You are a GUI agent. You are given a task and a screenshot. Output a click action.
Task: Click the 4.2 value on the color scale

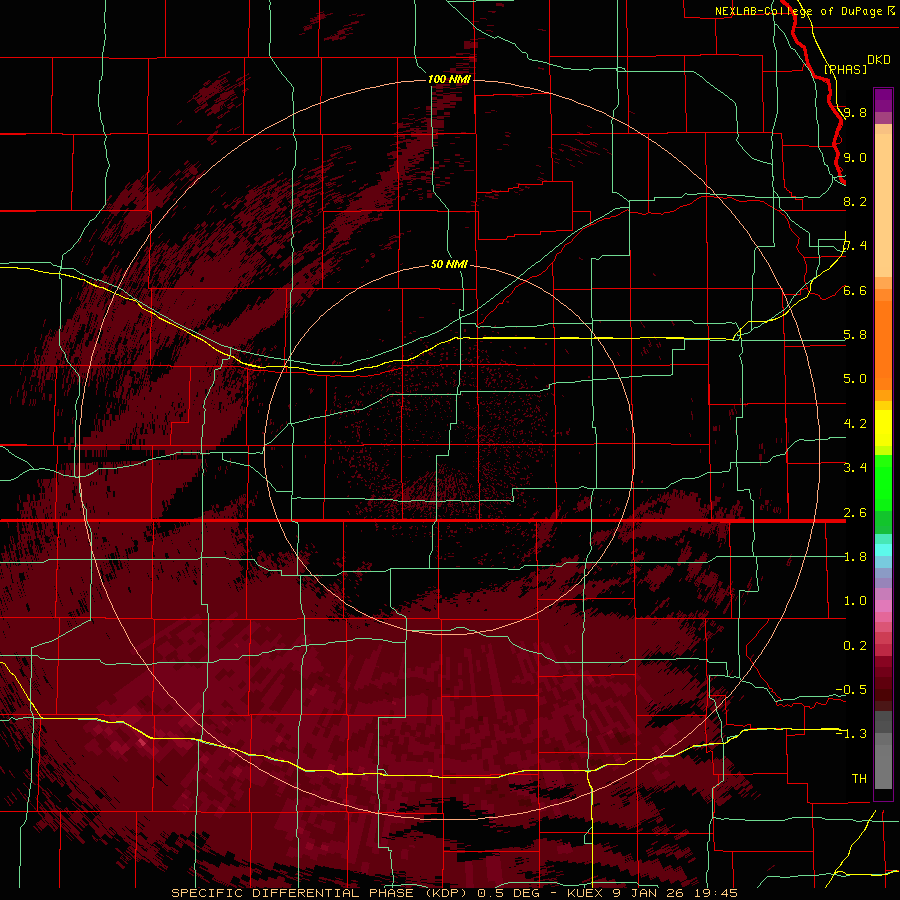[x=855, y=424]
